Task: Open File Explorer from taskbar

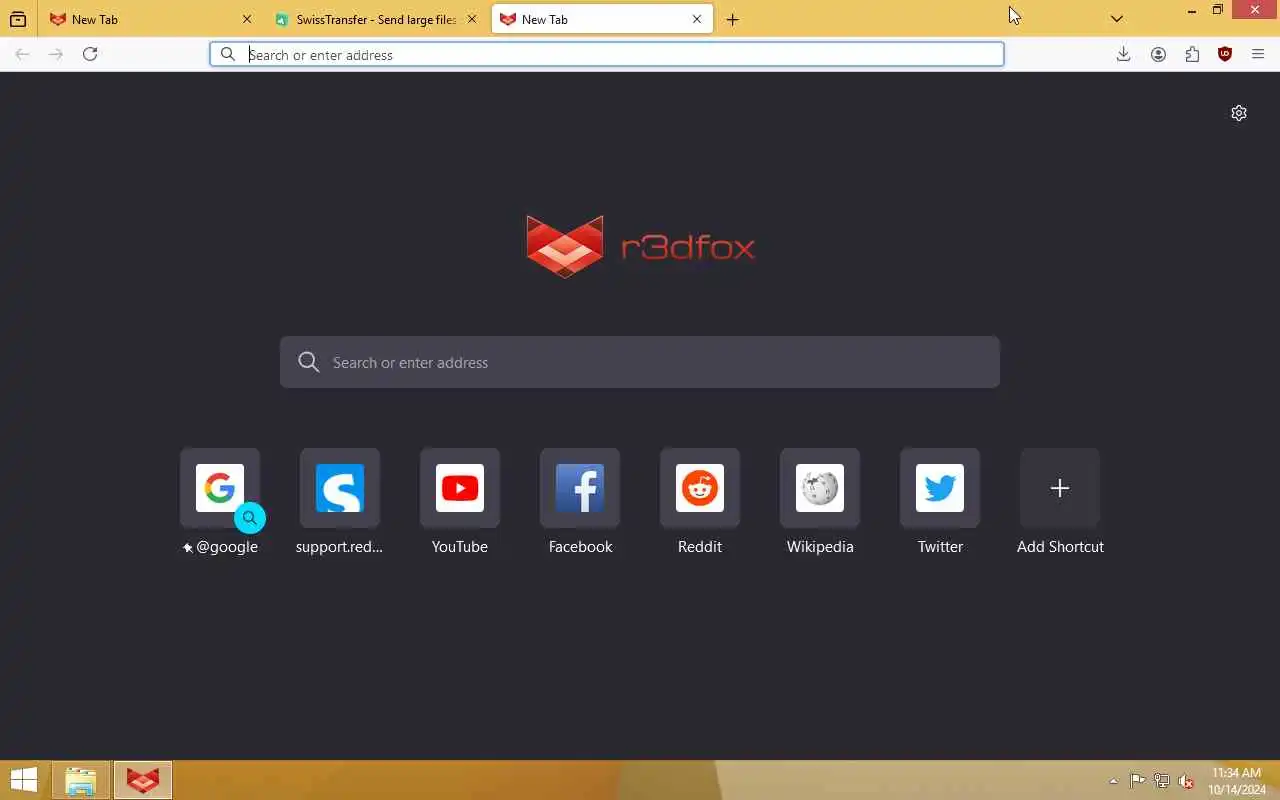Action: 81,780
